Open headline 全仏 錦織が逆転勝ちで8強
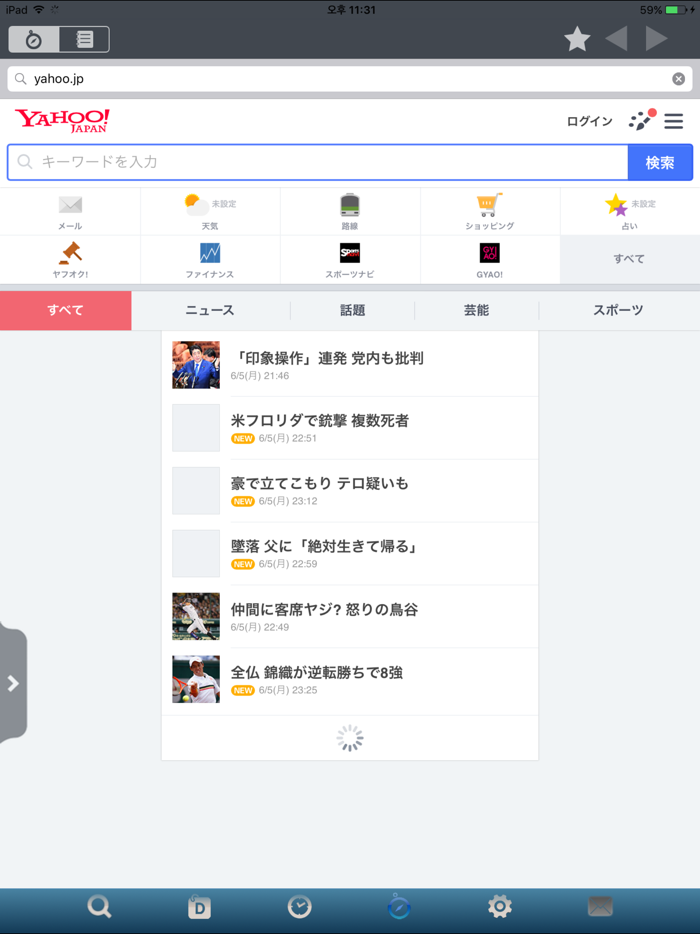 [x=317, y=673]
